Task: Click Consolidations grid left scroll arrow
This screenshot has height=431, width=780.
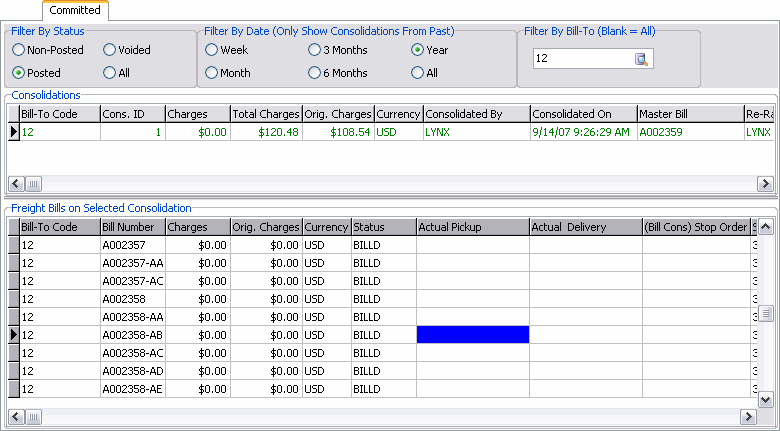Action: [16, 184]
